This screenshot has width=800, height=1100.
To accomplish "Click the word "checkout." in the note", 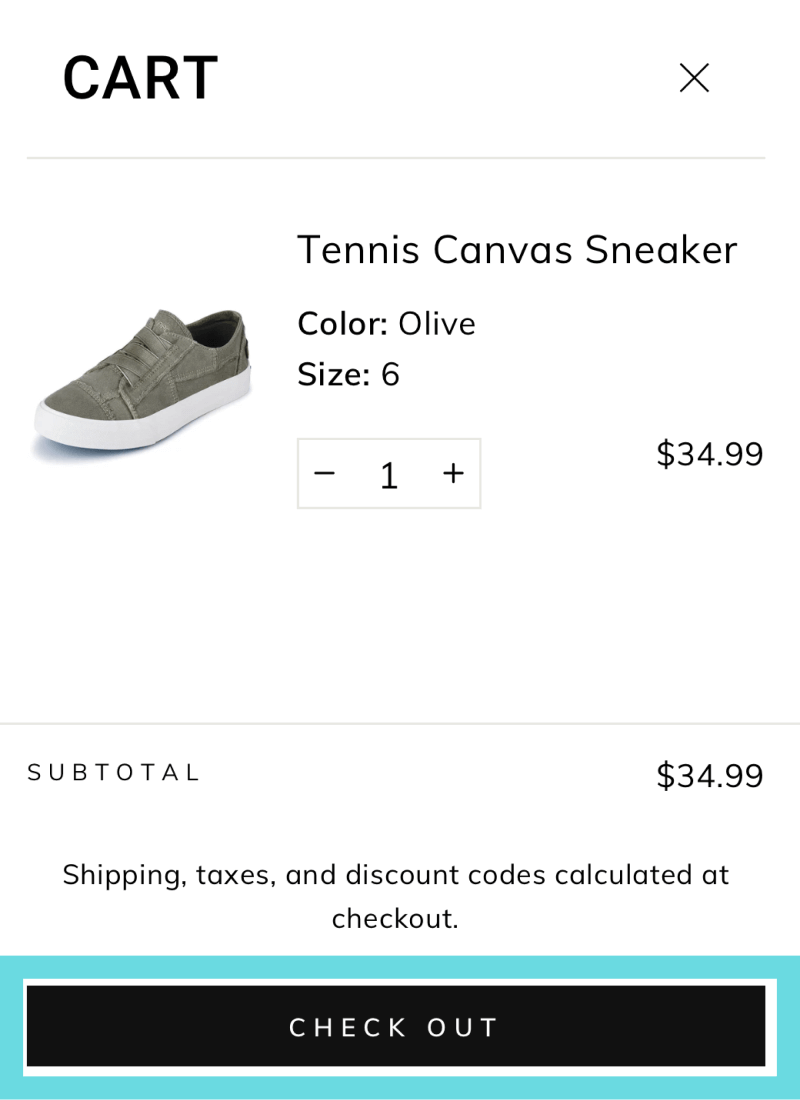I will [395, 918].
